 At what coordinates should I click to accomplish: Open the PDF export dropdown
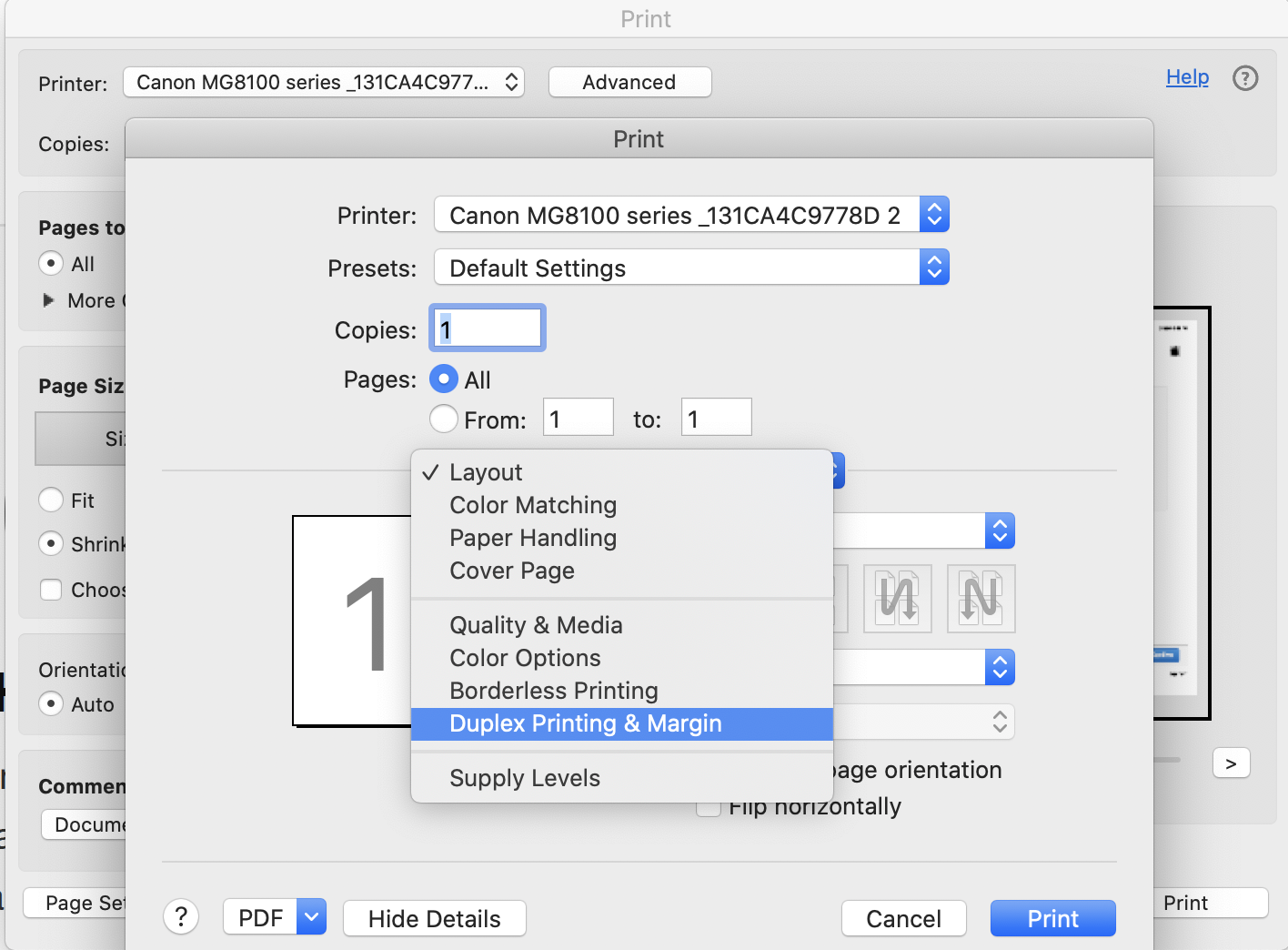(310, 917)
